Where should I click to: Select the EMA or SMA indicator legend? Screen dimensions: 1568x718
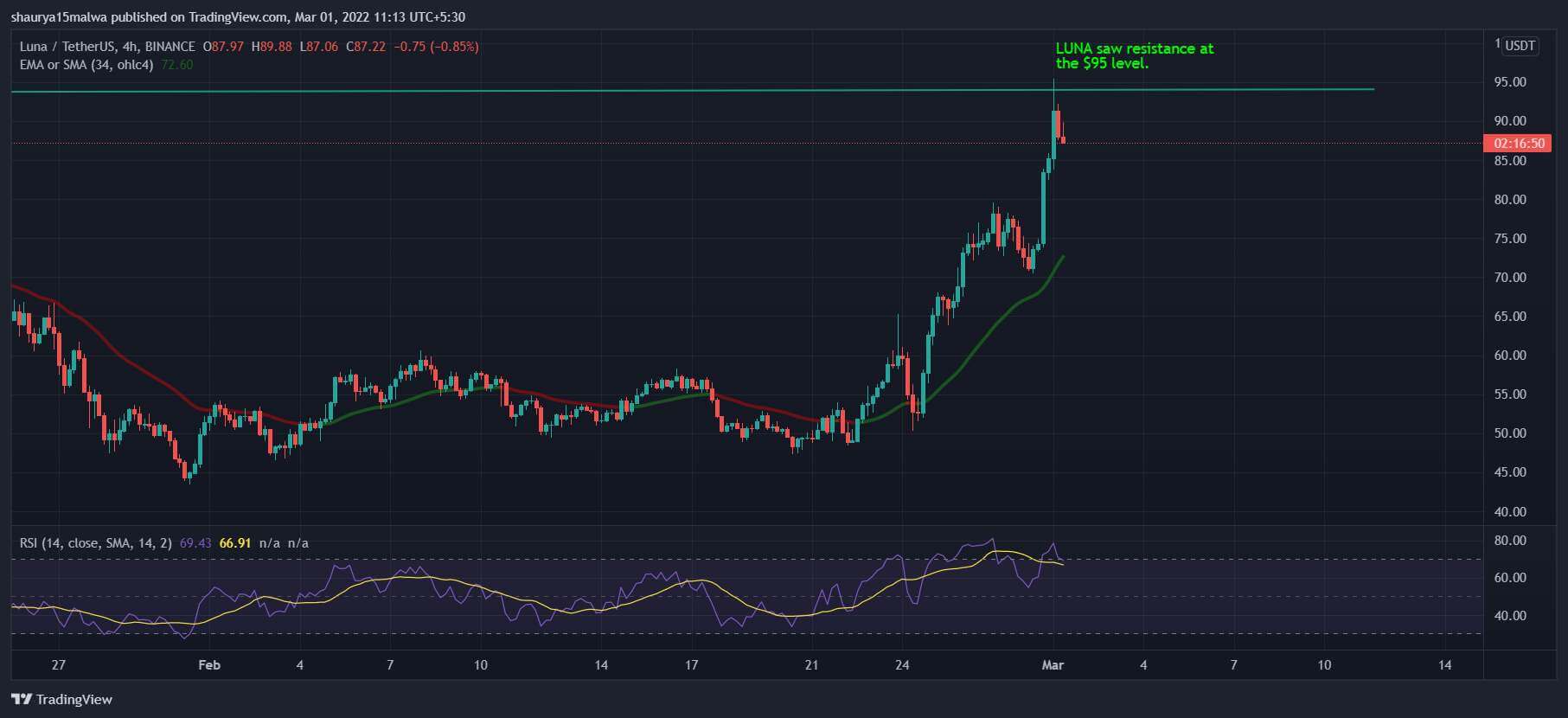(x=86, y=65)
